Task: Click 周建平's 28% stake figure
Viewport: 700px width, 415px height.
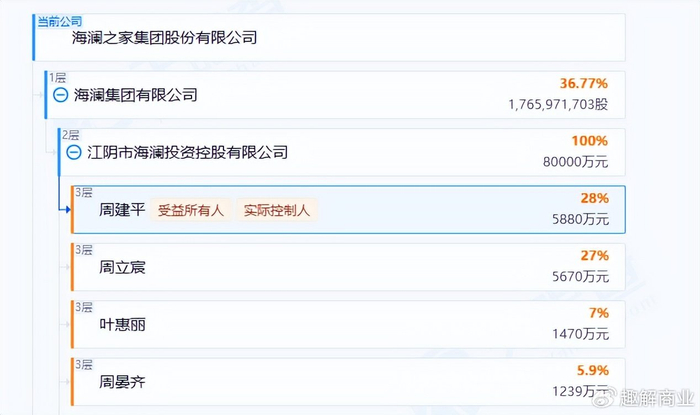Action: (x=594, y=199)
